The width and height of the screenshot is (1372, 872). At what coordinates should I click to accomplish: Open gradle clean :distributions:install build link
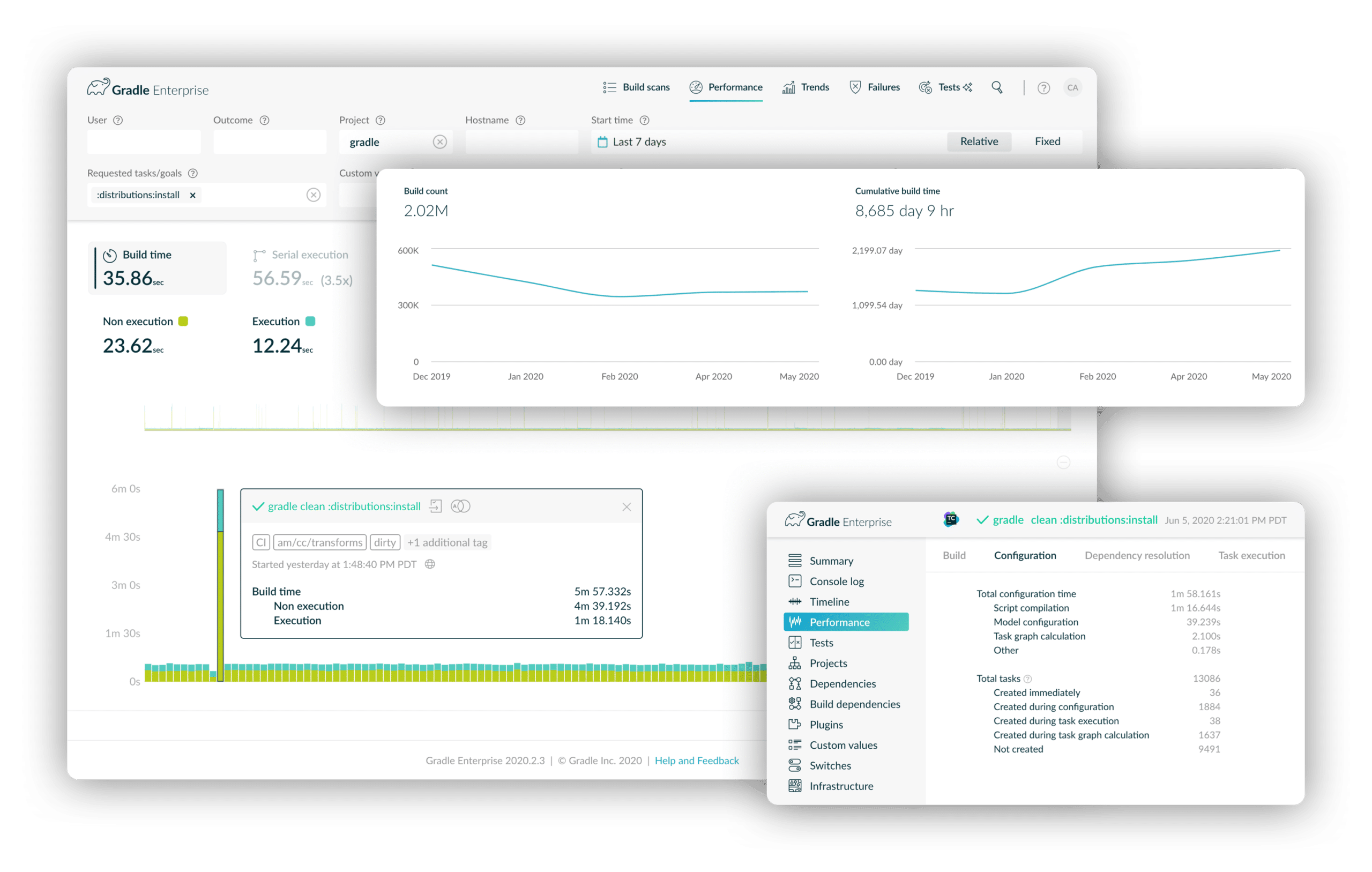344,506
